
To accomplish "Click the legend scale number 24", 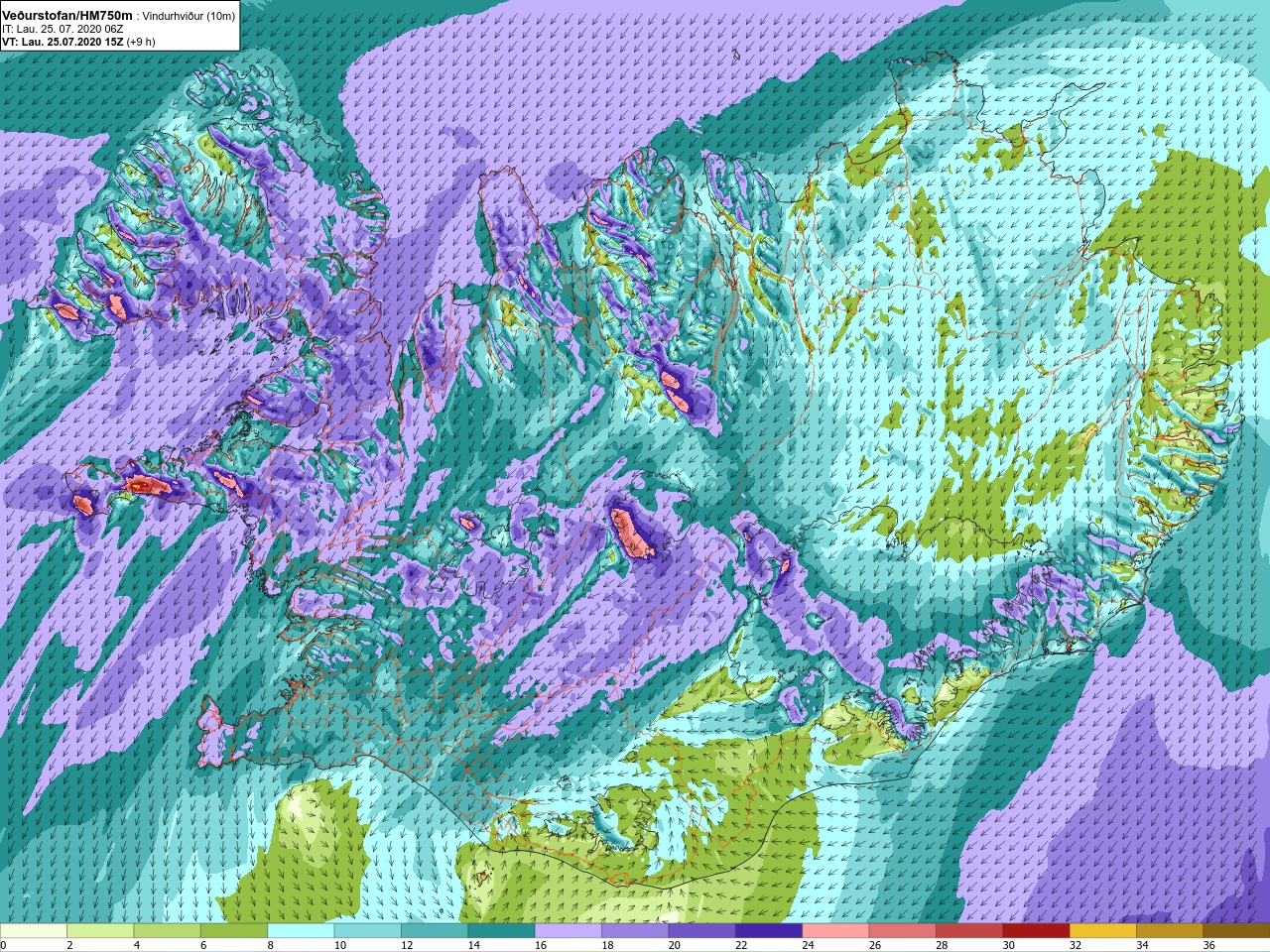I will coord(808,945).
